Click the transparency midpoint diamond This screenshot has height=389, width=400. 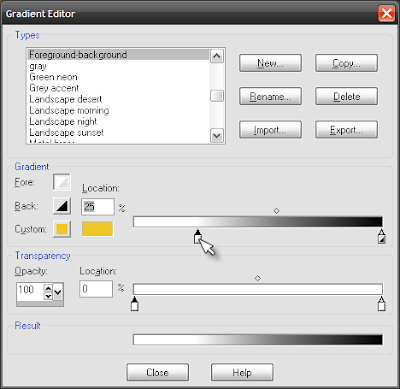258,278
